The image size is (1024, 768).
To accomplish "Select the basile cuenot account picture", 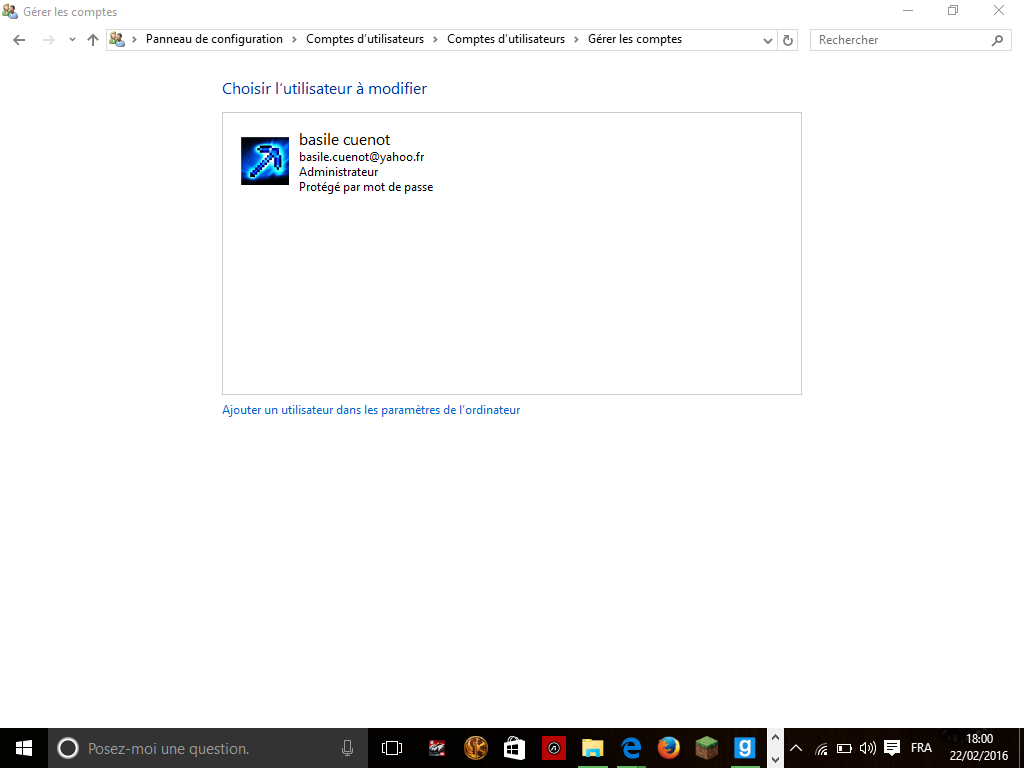I will click(x=264, y=161).
